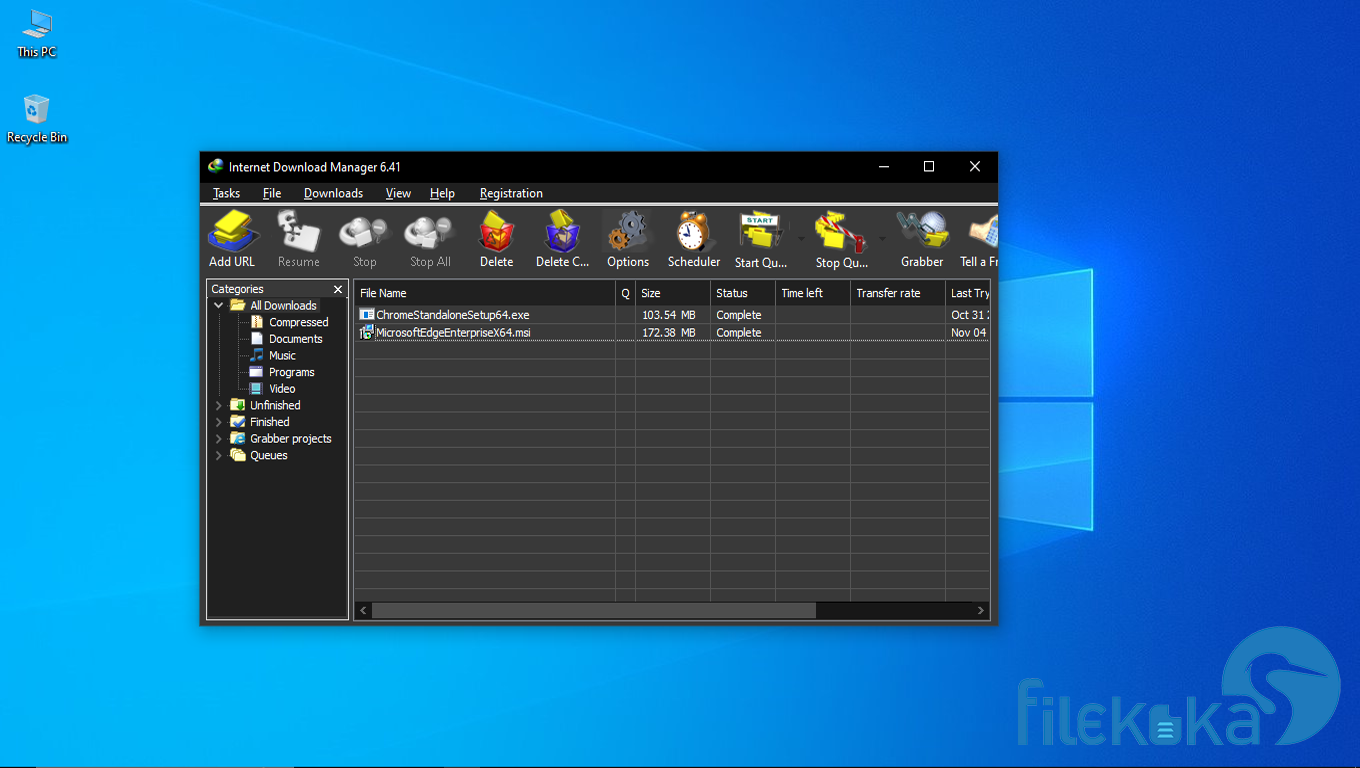Close the Categories panel
The height and width of the screenshot is (768, 1360).
pos(338,289)
